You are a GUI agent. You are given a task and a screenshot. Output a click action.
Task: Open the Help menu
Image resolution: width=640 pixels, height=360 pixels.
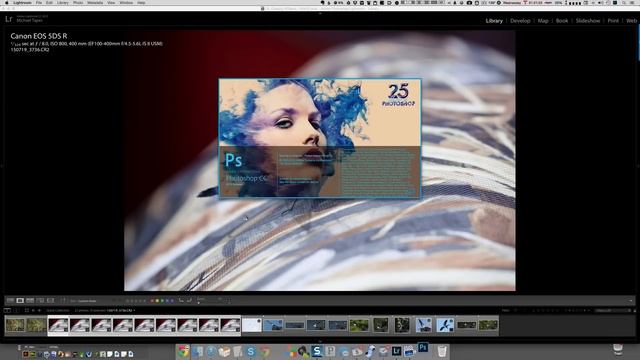point(141,3)
